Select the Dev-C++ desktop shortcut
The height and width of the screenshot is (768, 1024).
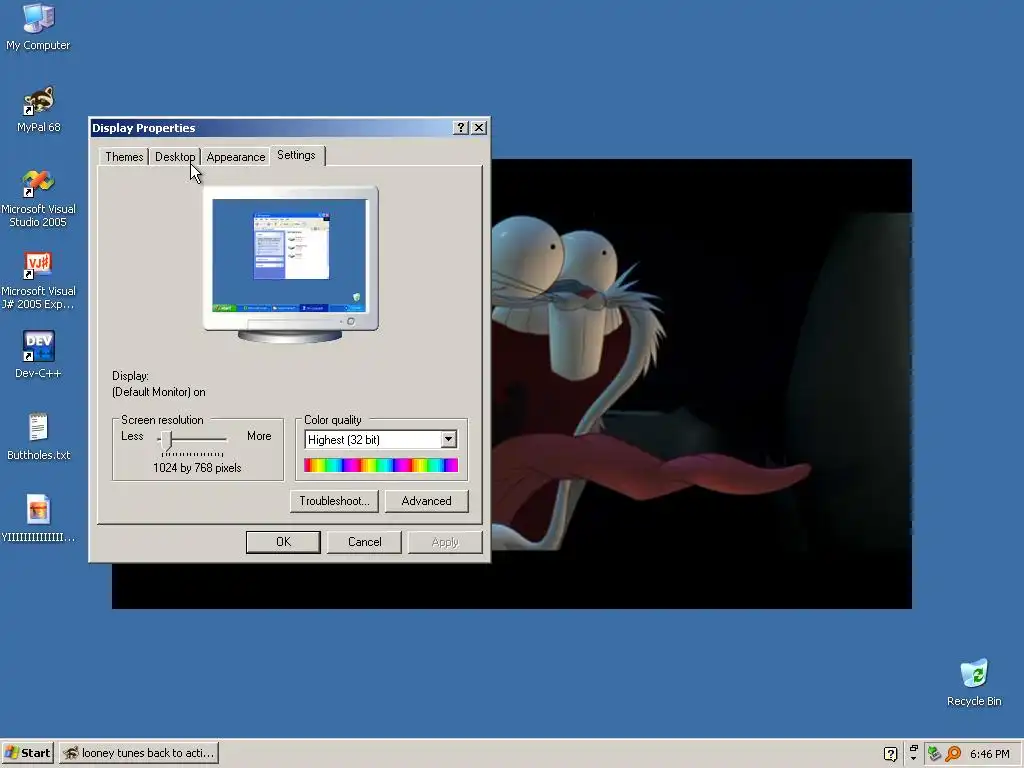click(38, 355)
